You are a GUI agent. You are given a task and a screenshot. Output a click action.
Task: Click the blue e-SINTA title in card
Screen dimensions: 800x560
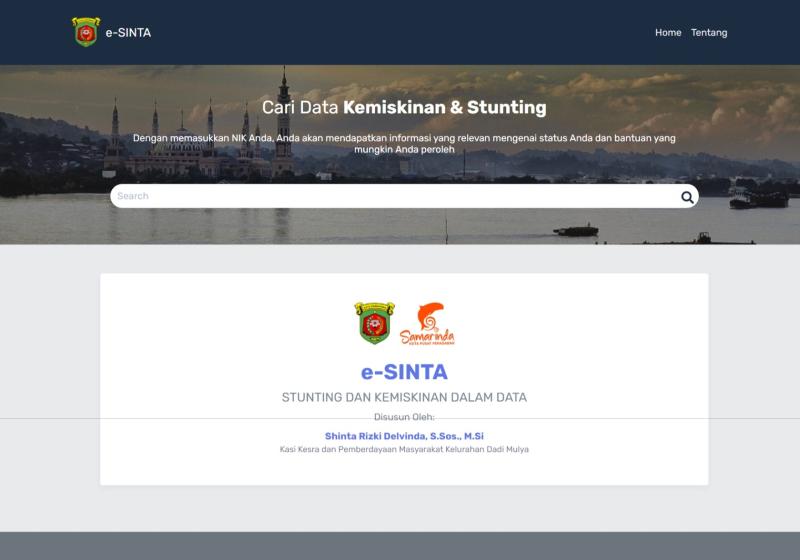404,372
